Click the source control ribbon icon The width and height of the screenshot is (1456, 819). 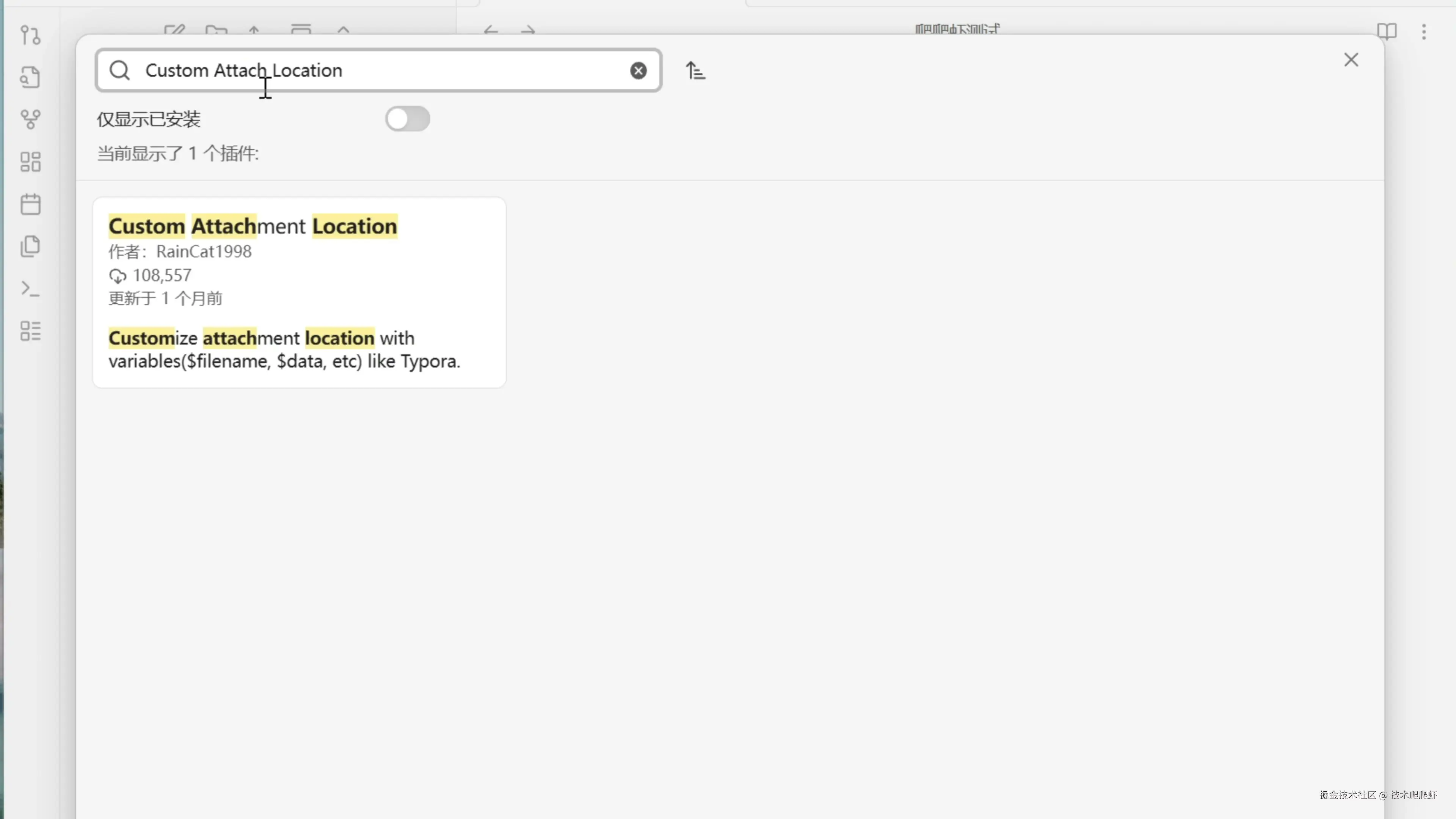30,35
